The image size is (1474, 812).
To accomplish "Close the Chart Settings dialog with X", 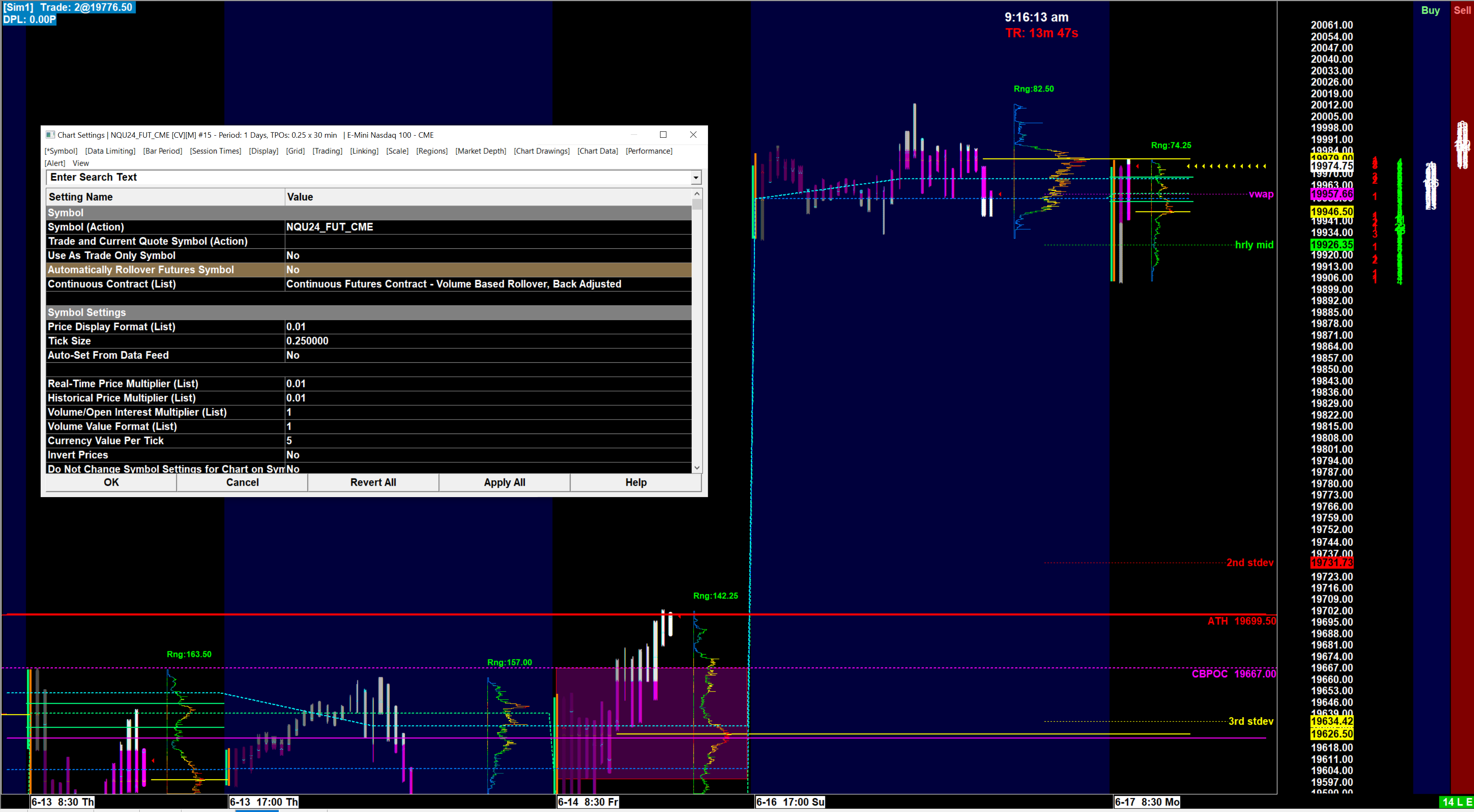I will click(x=693, y=135).
